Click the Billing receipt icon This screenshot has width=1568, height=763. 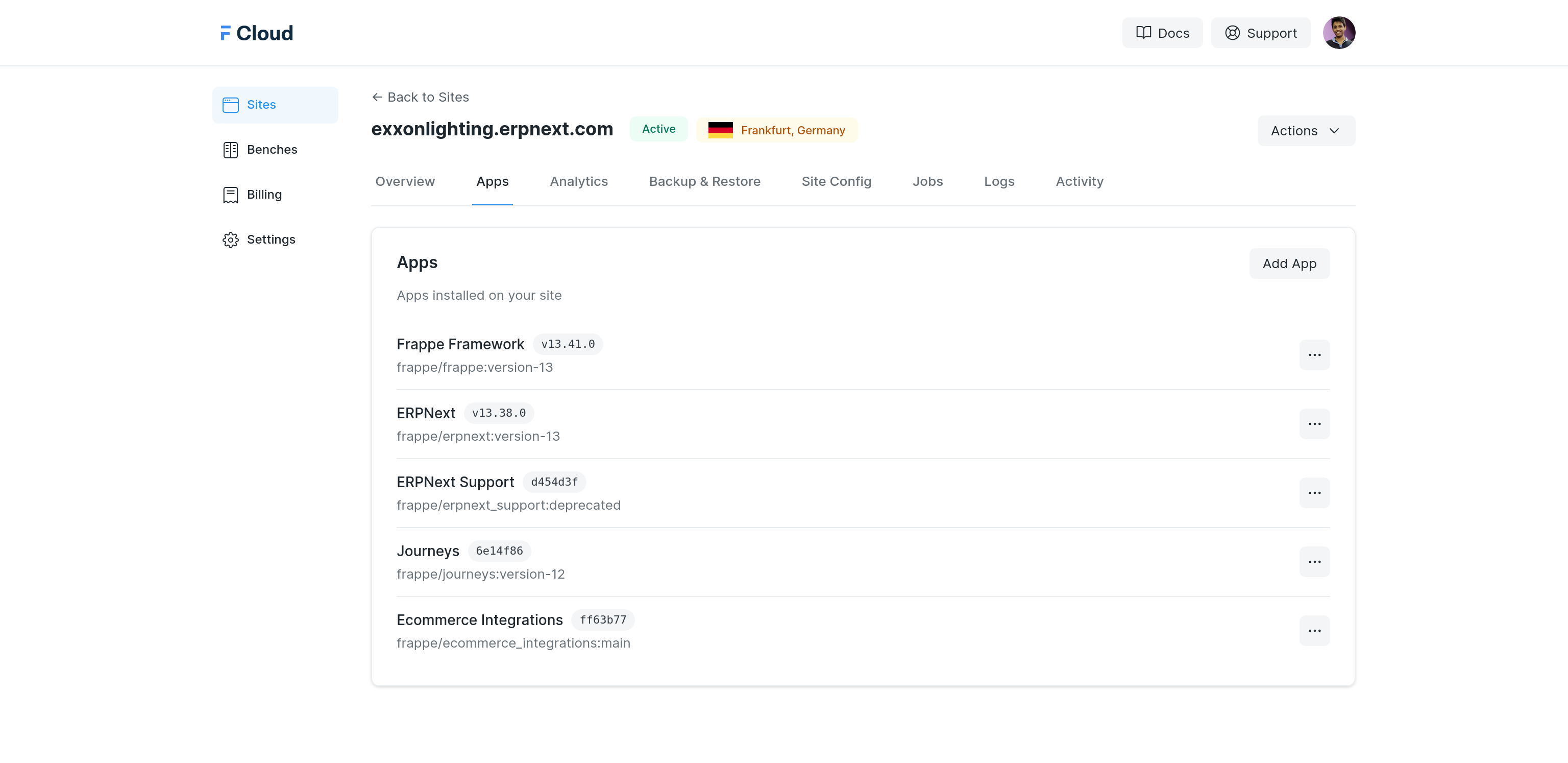click(230, 195)
